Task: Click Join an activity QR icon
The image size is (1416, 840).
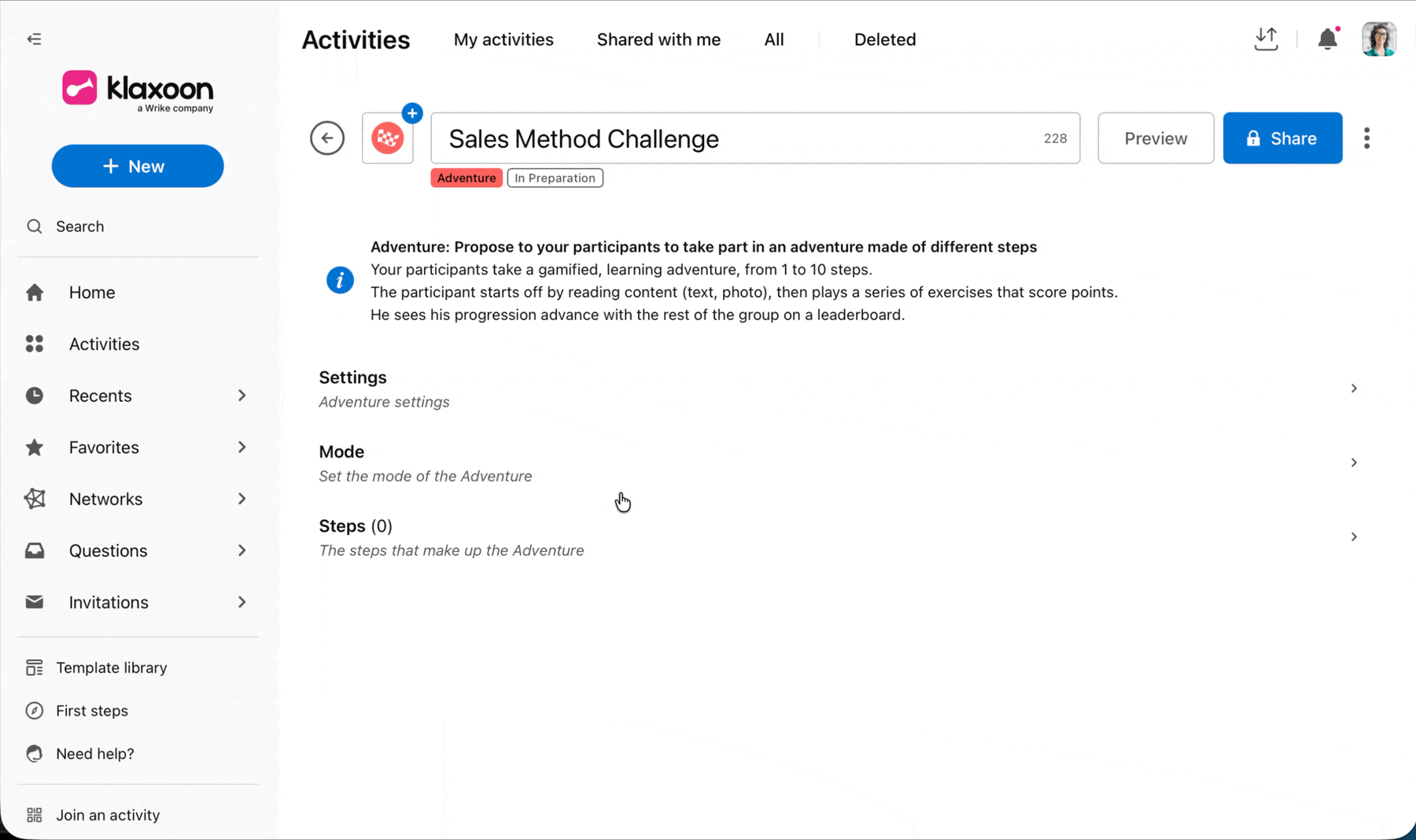Action: (x=34, y=815)
